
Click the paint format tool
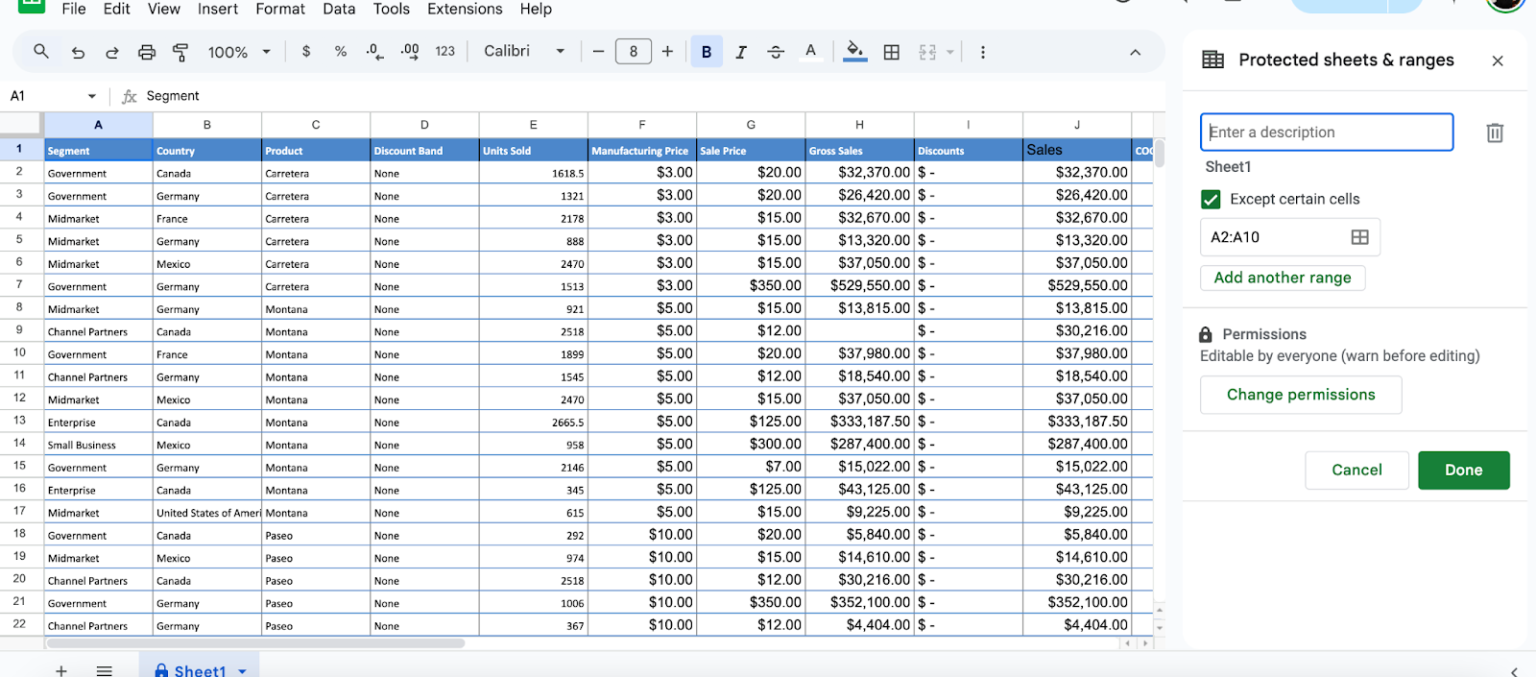pos(180,51)
